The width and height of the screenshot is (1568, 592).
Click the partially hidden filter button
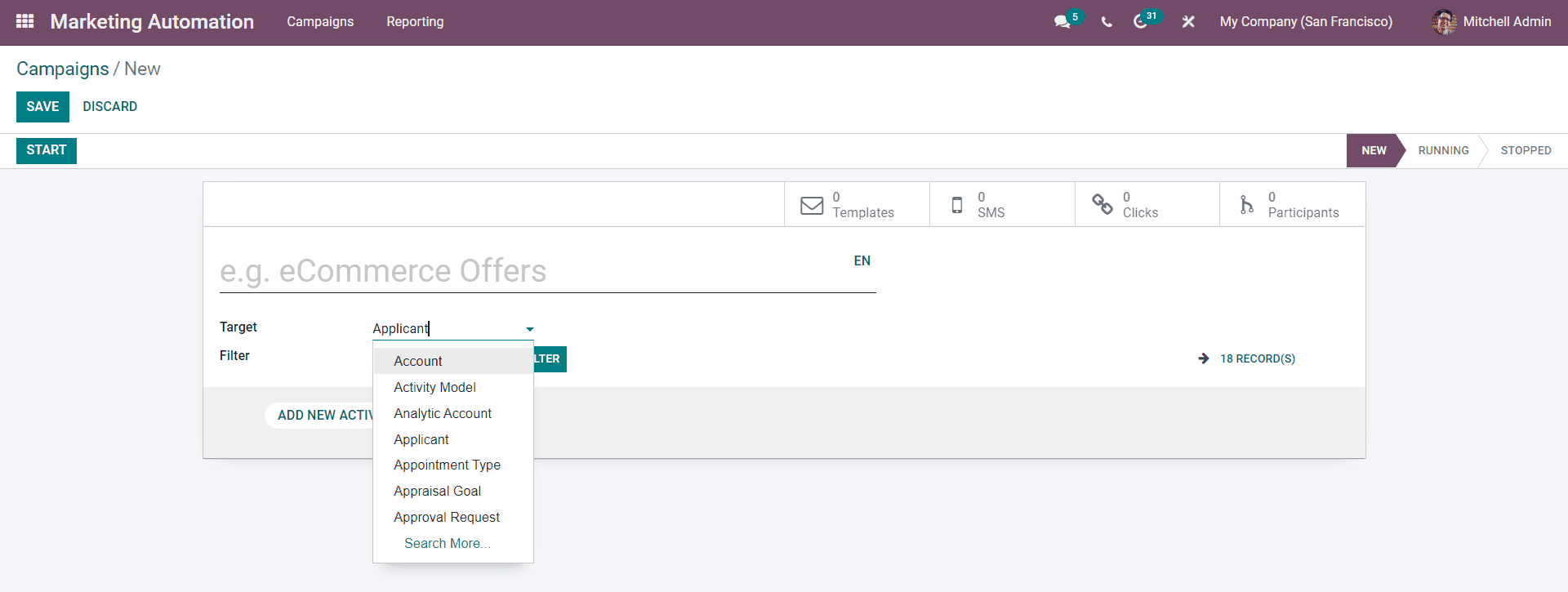point(550,359)
